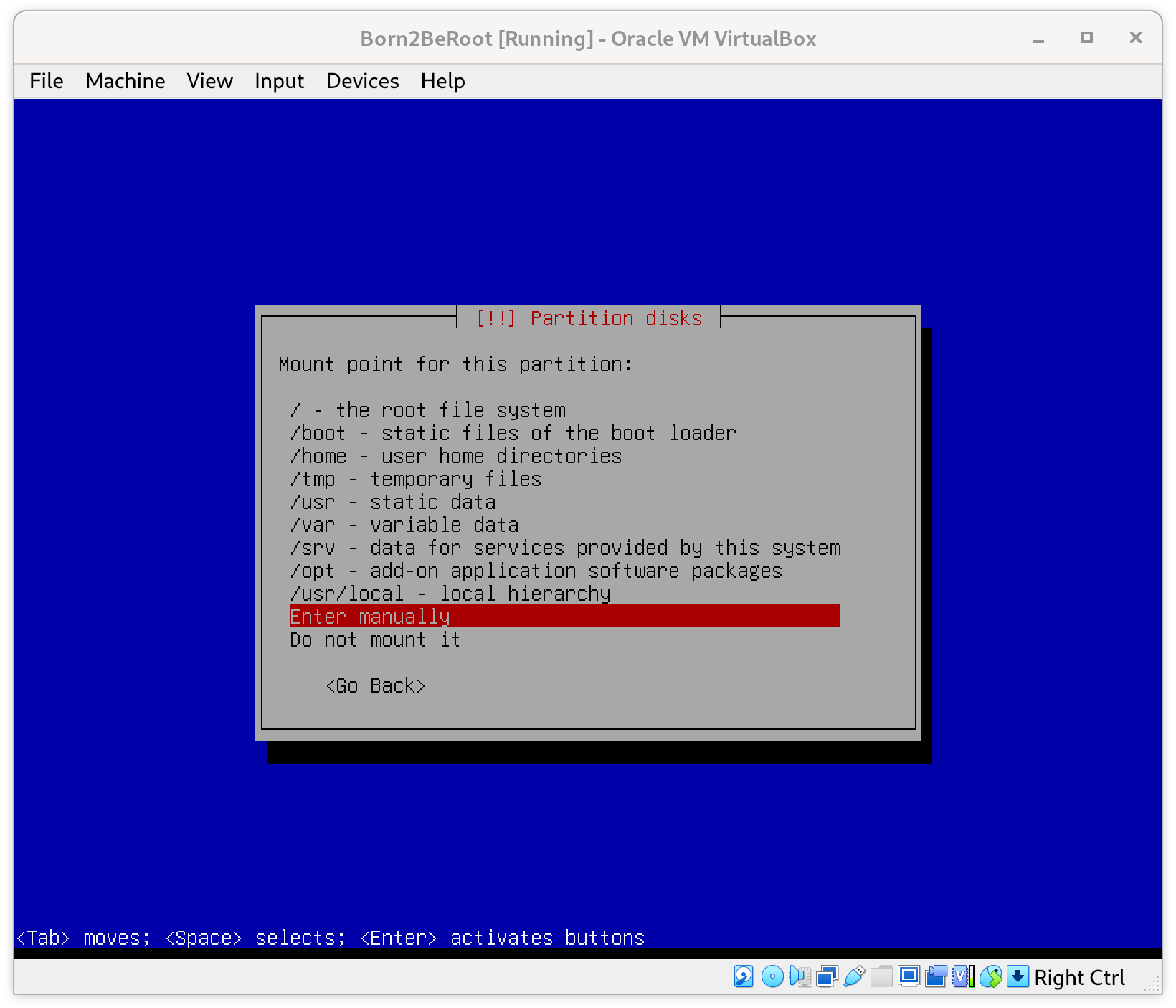The width and height of the screenshot is (1176, 1008).
Task: Open the Machine menu
Action: pyautogui.click(x=125, y=81)
